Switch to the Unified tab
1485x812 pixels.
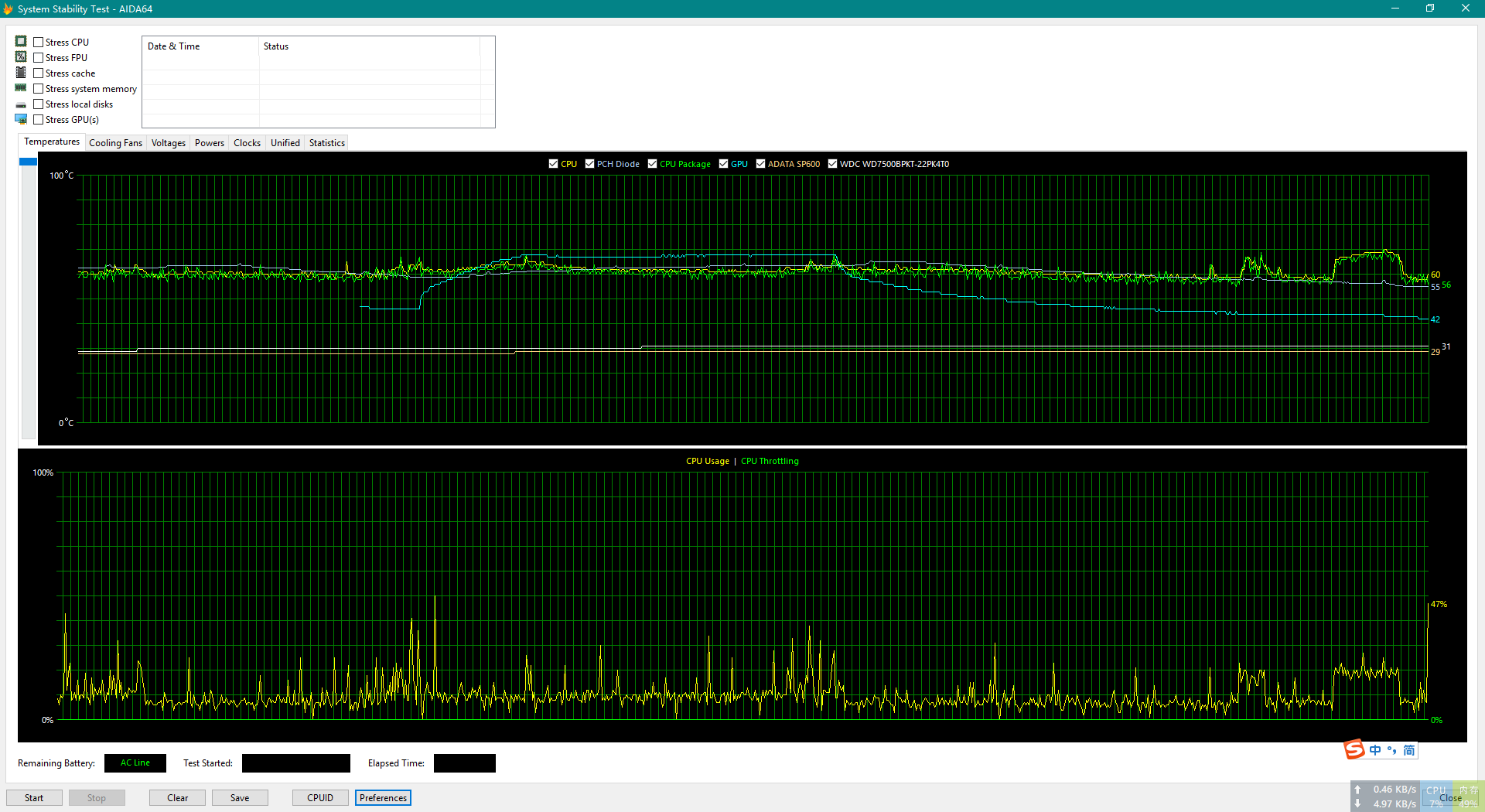(285, 143)
